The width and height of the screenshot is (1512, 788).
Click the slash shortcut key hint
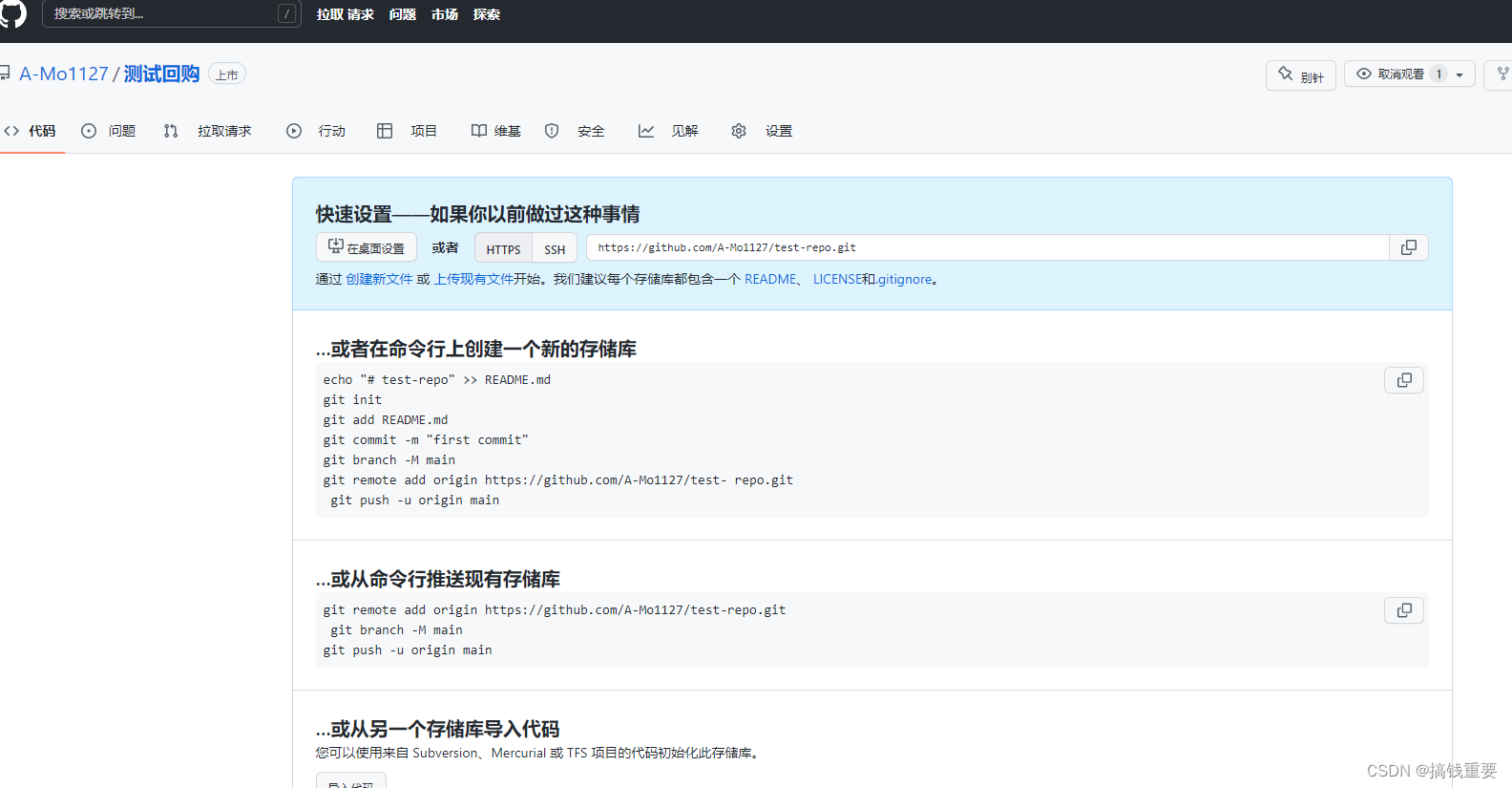(x=286, y=13)
